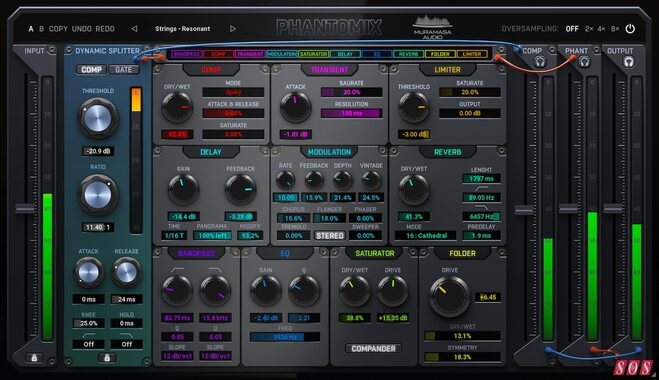This screenshot has height=380, width=659.
Task: Open the Bandpass low-cut SLOPE 12 dB/oct selector
Action: tap(177, 356)
